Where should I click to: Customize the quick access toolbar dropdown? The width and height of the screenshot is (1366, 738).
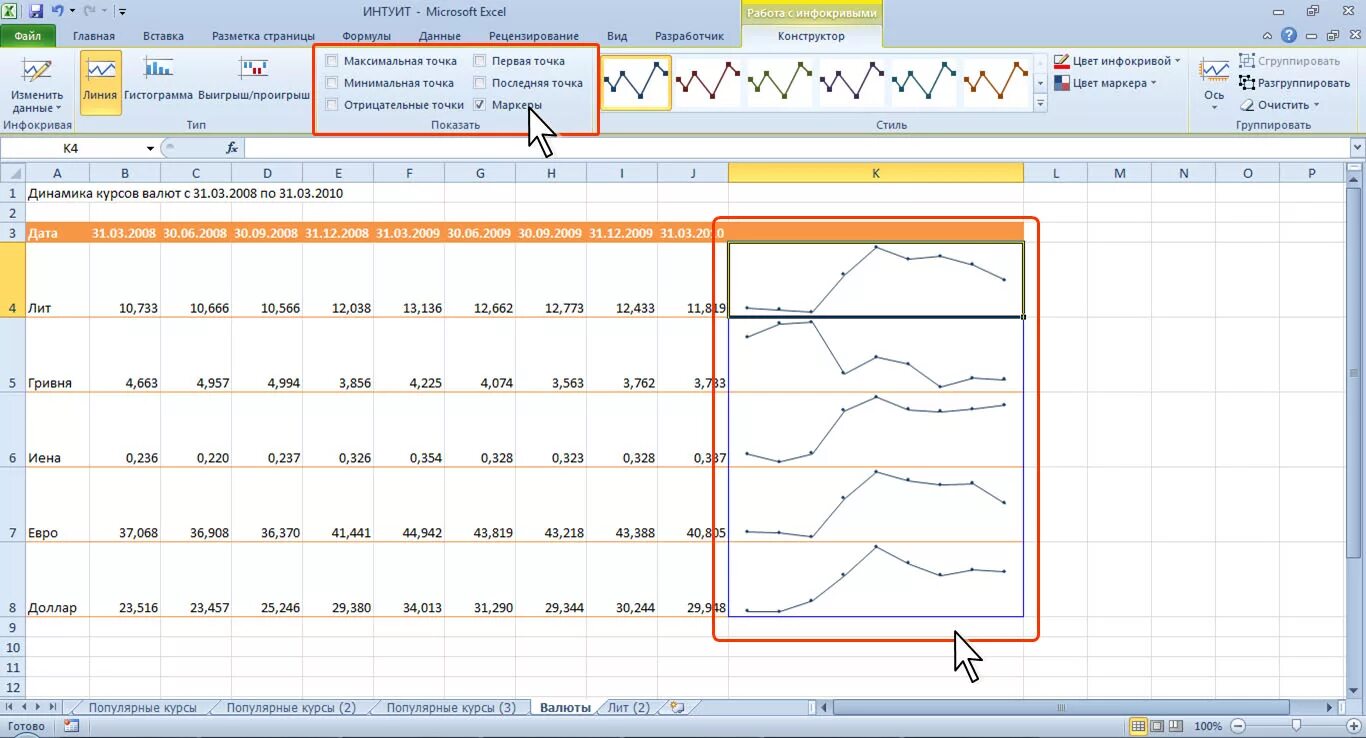coord(122,12)
